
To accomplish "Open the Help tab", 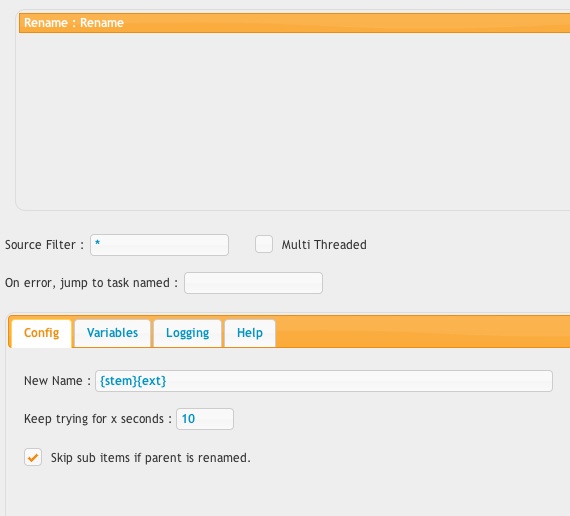I will [x=250, y=333].
